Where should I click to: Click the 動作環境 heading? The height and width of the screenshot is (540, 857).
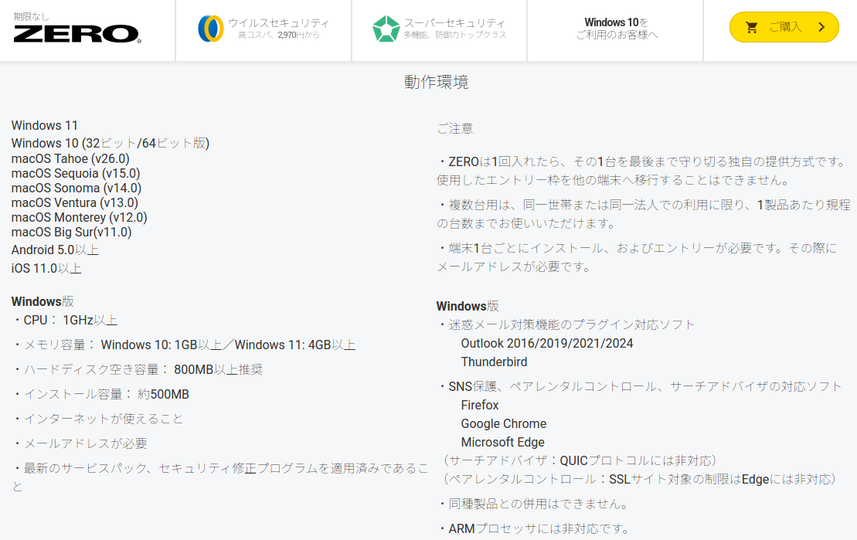tap(436, 82)
